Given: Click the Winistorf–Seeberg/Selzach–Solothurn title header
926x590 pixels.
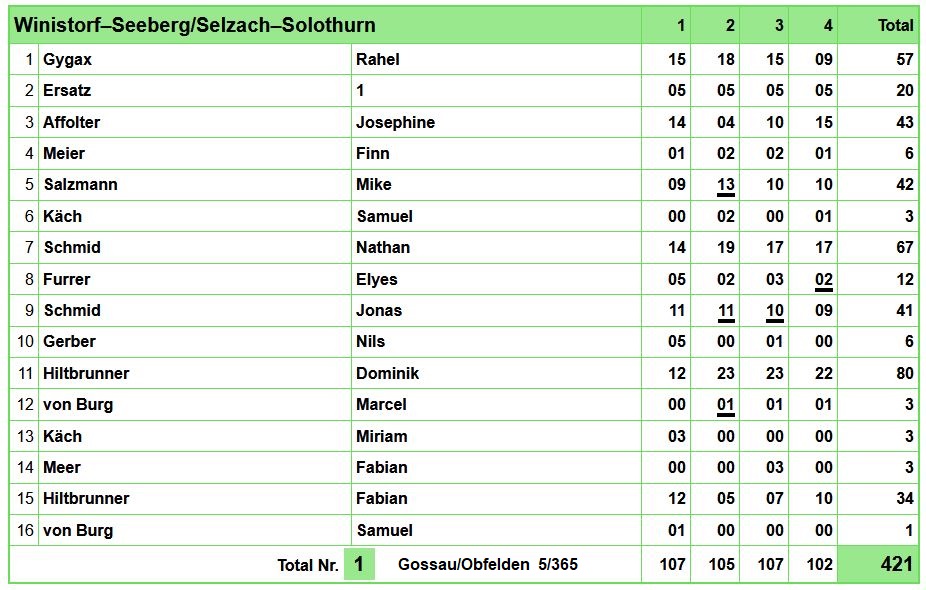Looking at the screenshot, I should click(195, 25).
